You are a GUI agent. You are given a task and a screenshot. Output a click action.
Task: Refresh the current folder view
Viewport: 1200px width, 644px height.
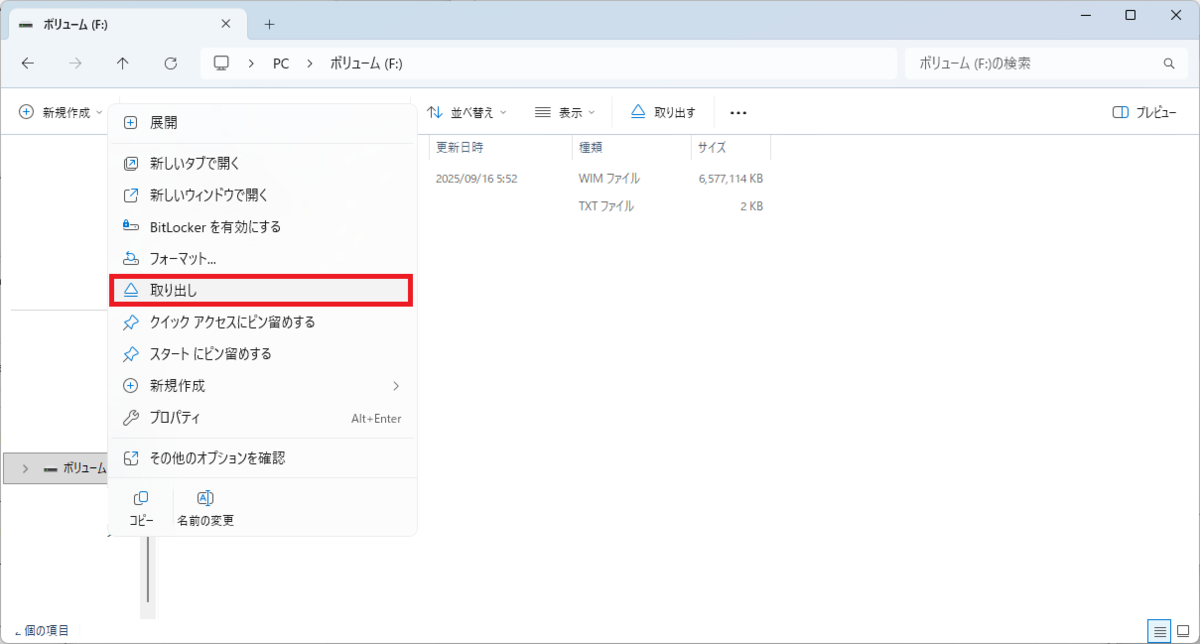click(170, 63)
